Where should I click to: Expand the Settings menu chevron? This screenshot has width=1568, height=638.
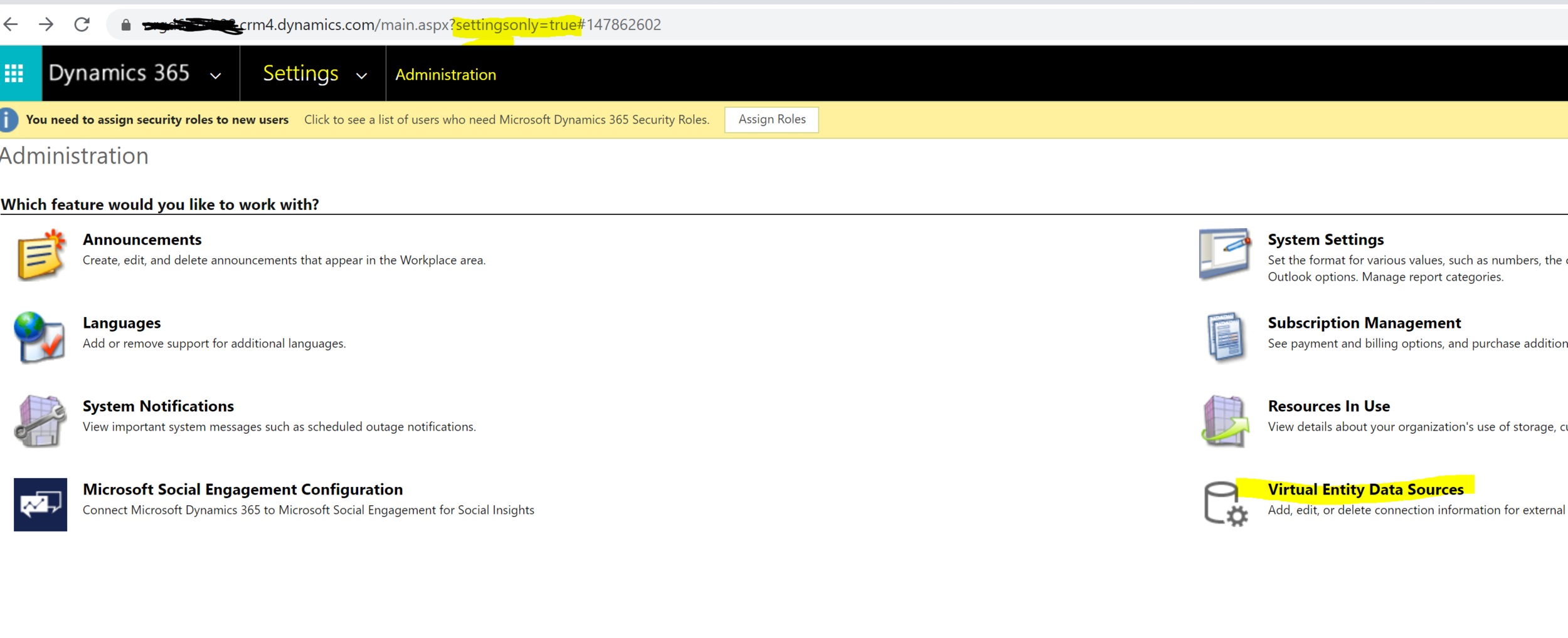[361, 76]
